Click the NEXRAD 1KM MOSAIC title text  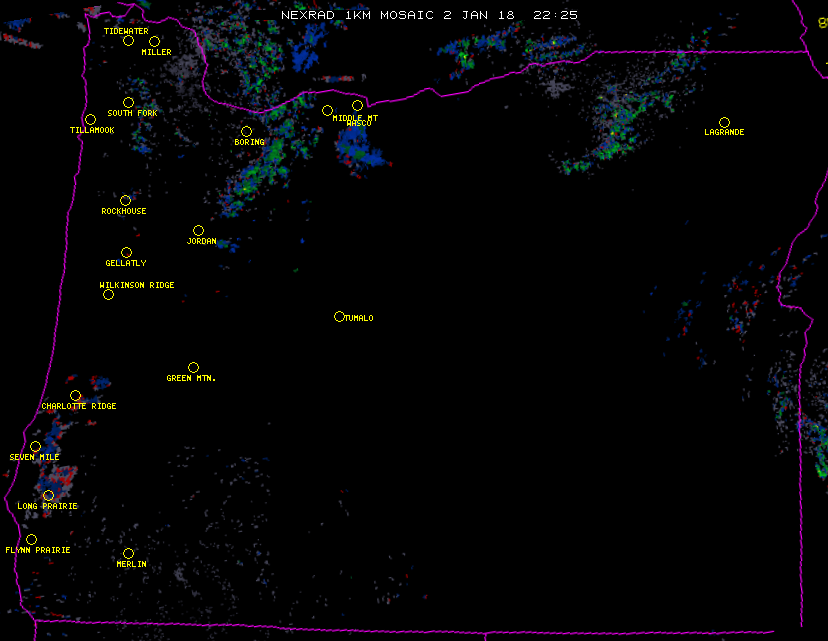[x=428, y=15]
